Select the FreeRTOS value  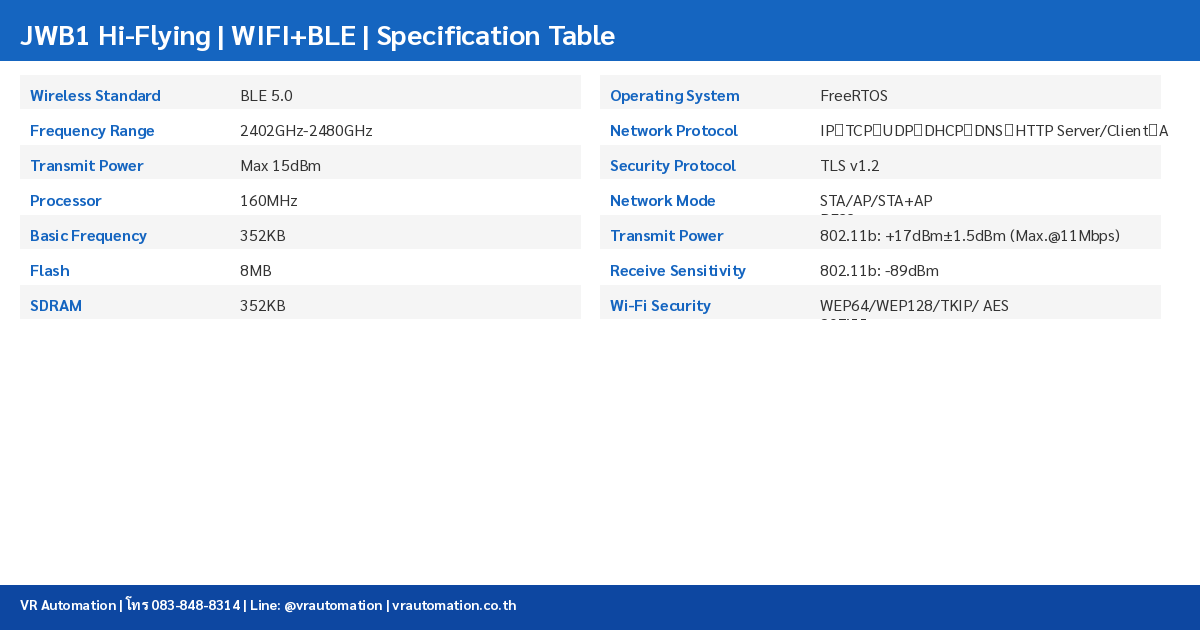click(x=853, y=96)
